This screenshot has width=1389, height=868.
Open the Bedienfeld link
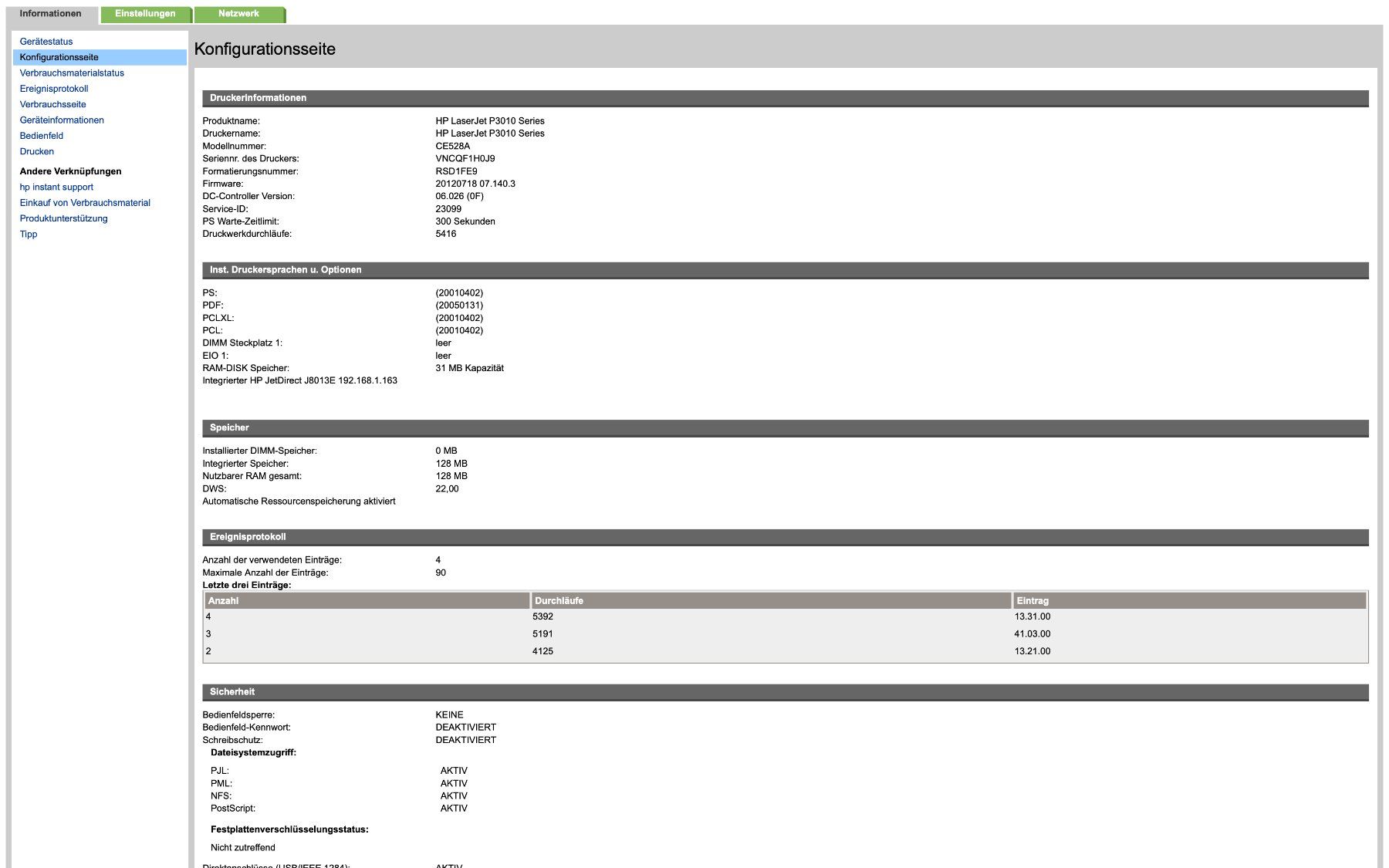pos(42,136)
